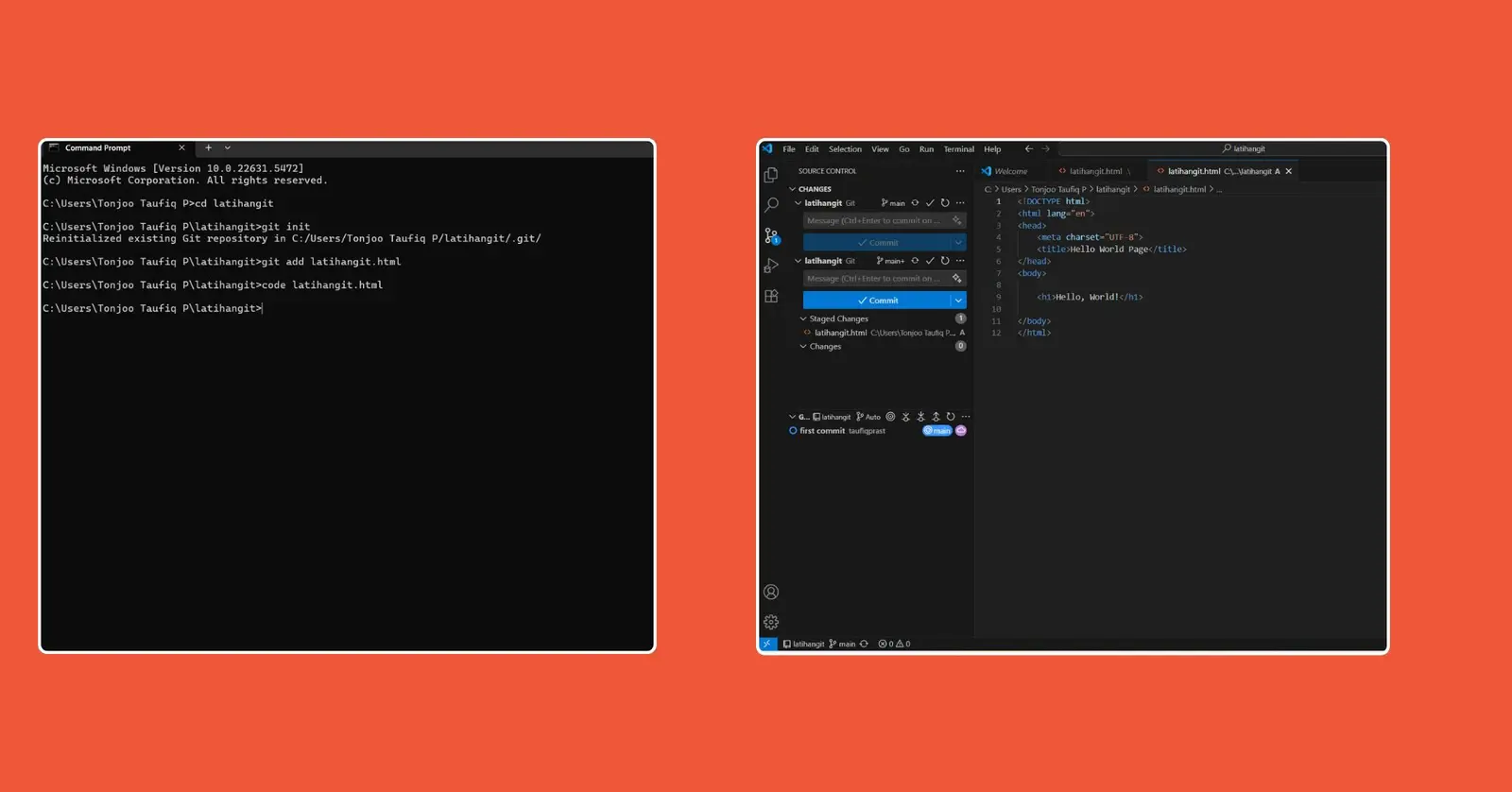Open the View menu
Screen dimensions: 1512x792
(x=880, y=149)
